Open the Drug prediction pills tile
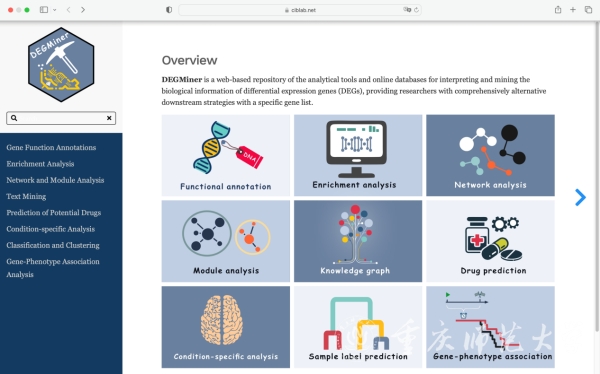This screenshot has width=600, height=374. (x=490, y=241)
